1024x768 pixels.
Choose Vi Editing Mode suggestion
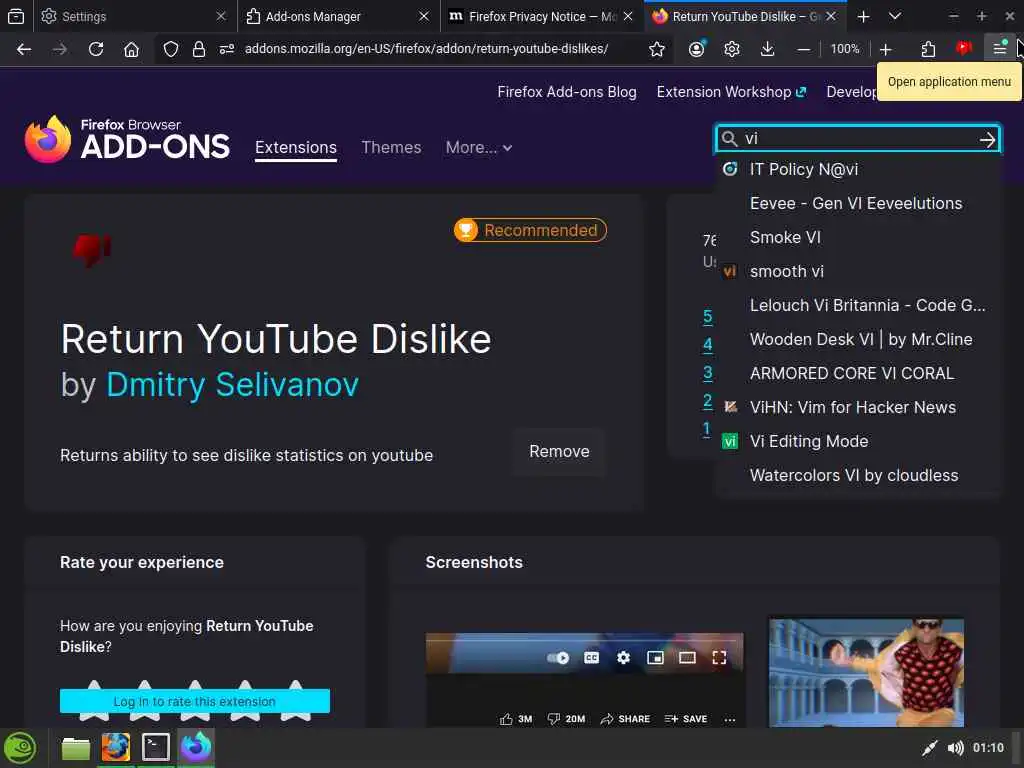[x=858, y=441]
